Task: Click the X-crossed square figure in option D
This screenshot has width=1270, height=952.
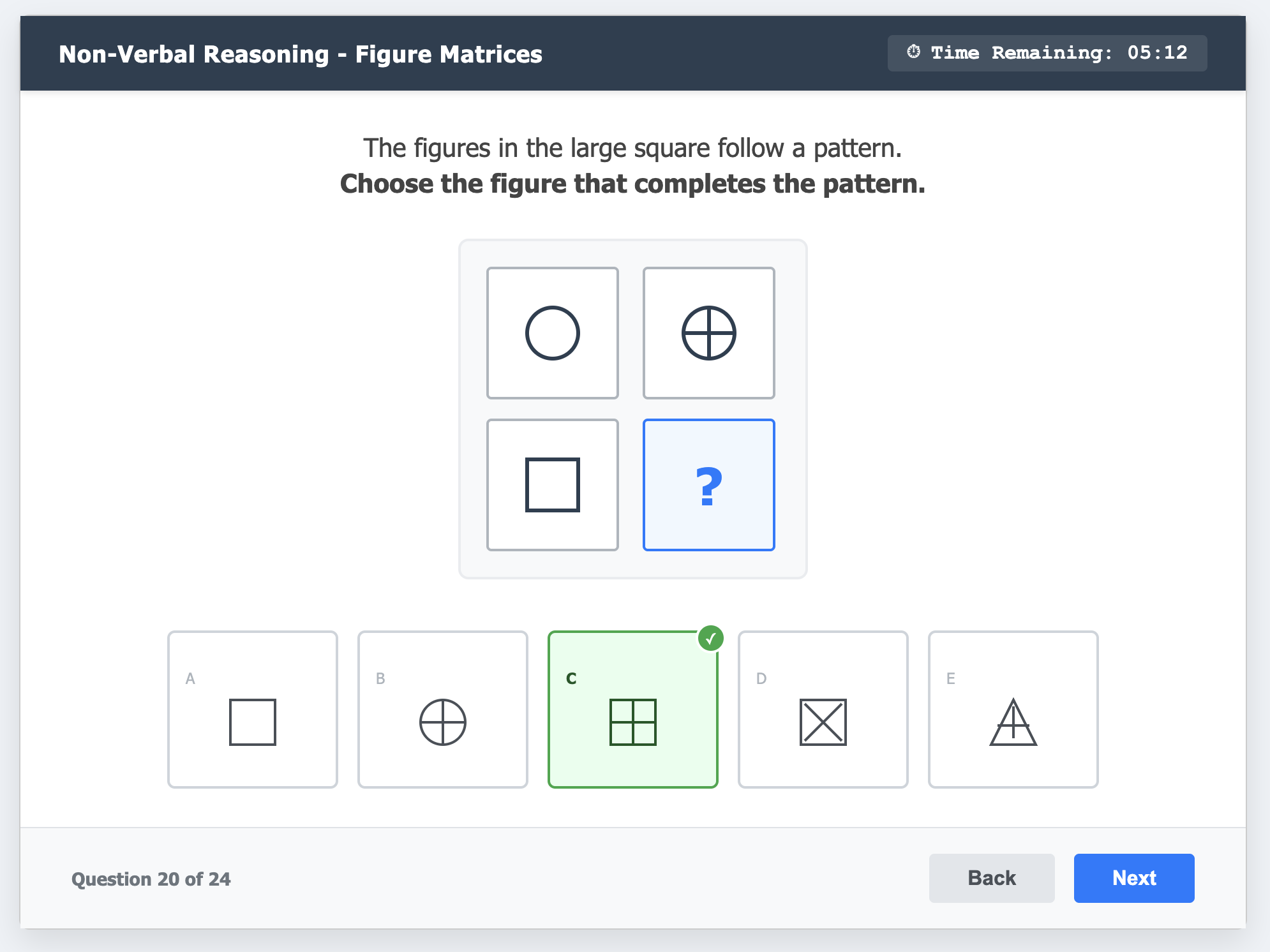Action: click(823, 722)
